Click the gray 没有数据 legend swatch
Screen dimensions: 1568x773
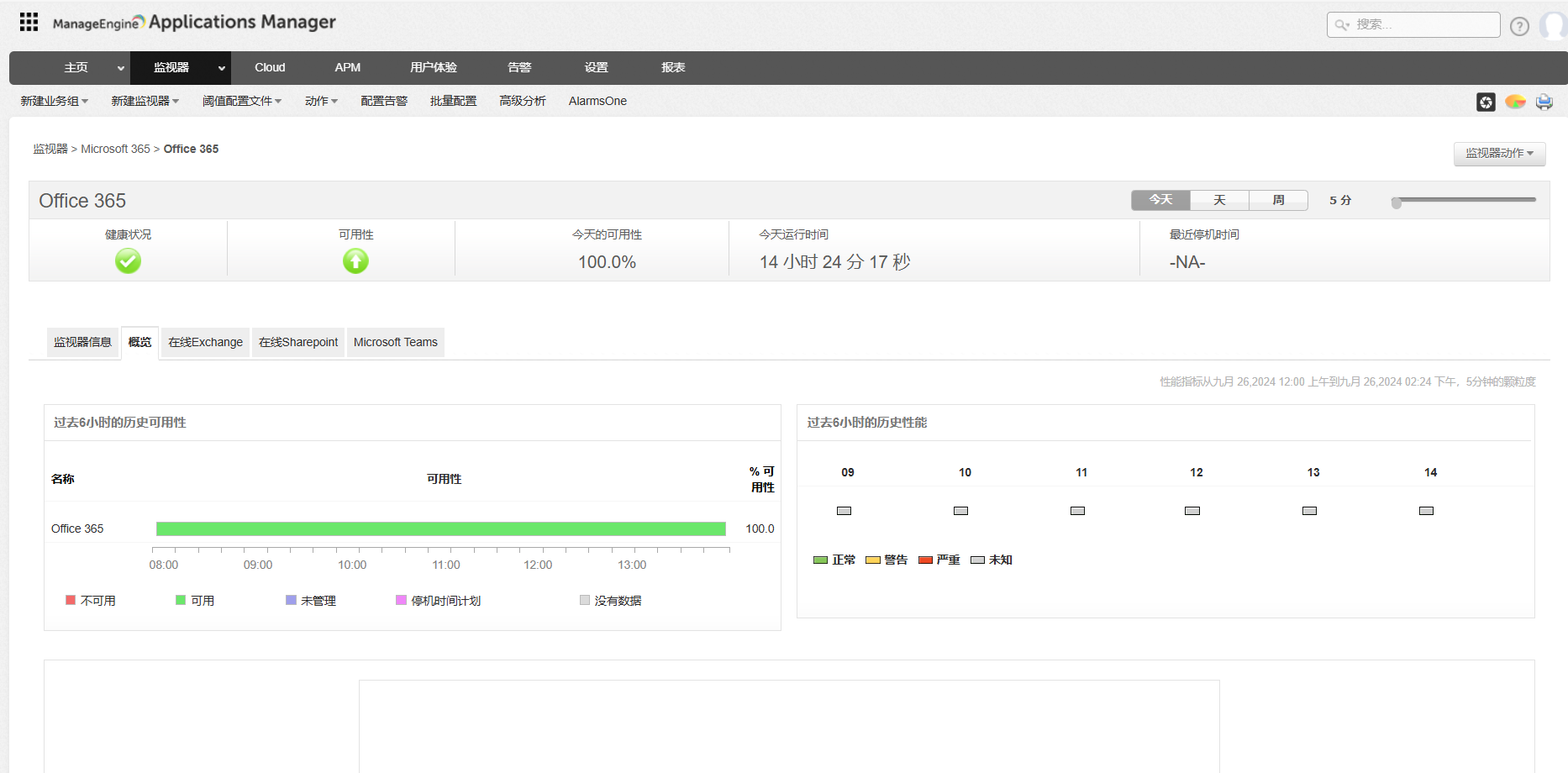(585, 600)
